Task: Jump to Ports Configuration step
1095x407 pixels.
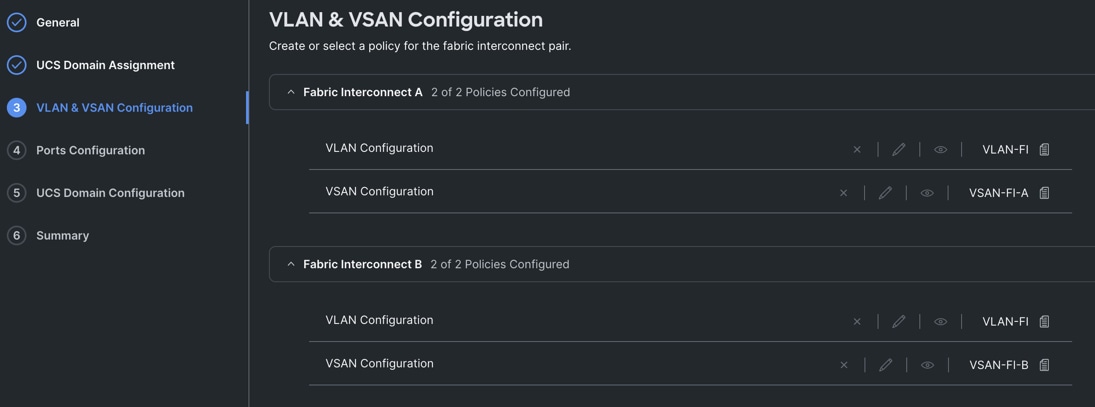Action: [90, 150]
